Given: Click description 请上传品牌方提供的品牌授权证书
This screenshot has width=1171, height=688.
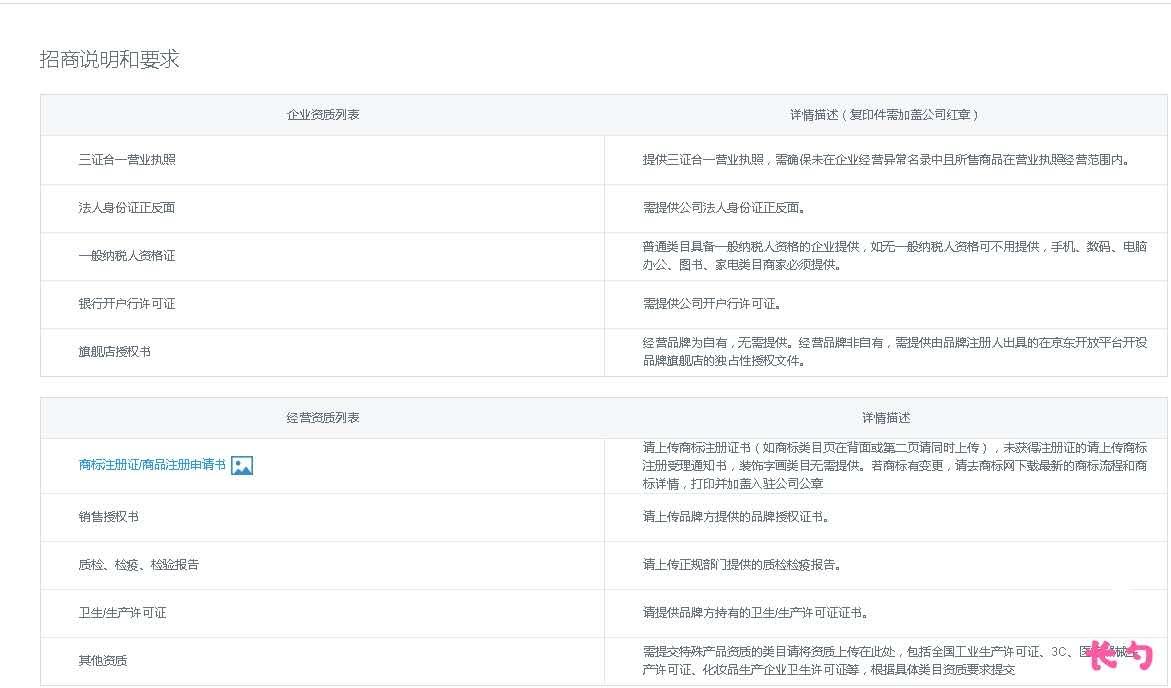Looking at the screenshot, I should click(x=736, y=516).
